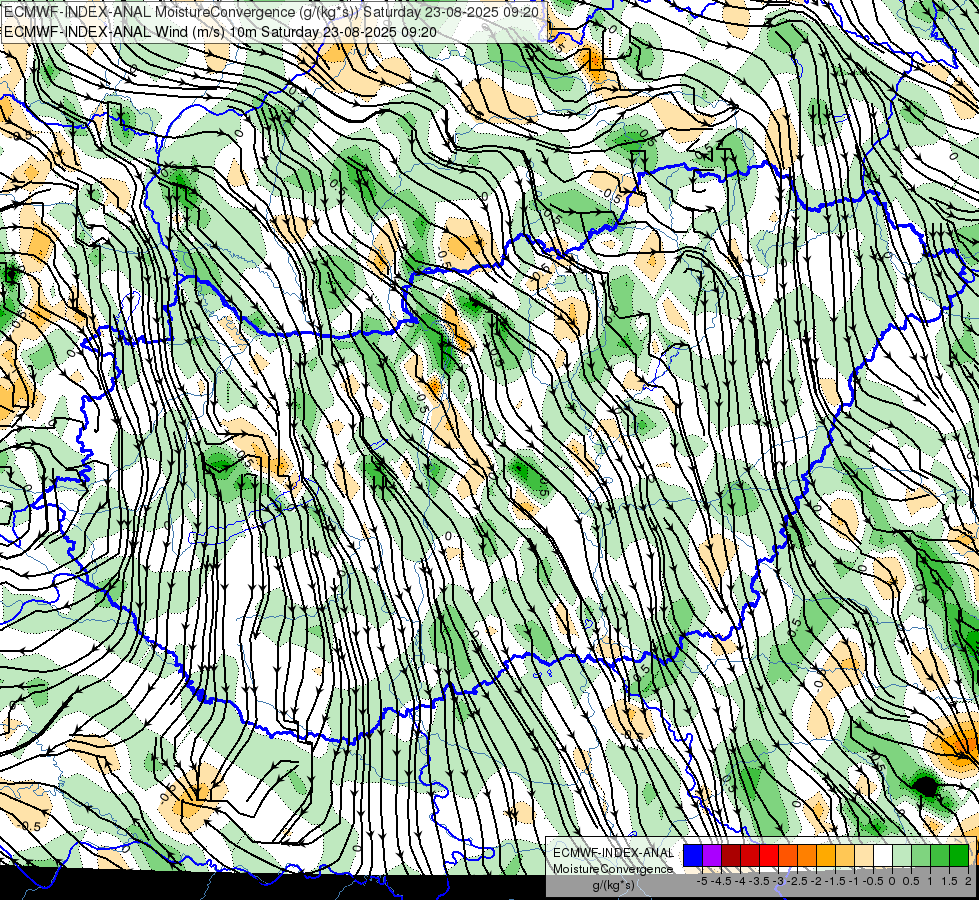The width and height of the screenshot is (979, 900).
Task: Pick the palest green swatch between 0 and 0.5
Action: (902, 855)
